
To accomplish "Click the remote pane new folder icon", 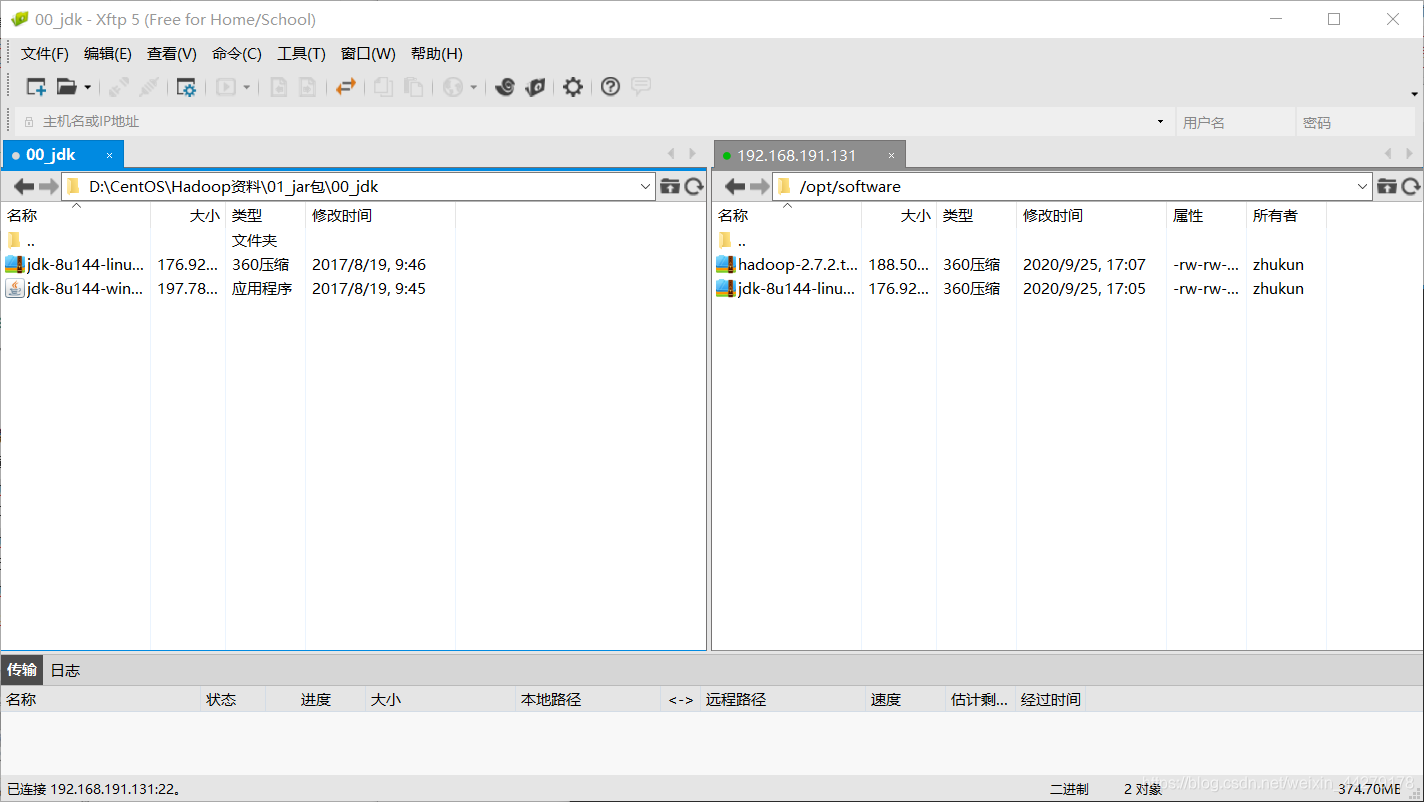I will [x=1387, y=186].
